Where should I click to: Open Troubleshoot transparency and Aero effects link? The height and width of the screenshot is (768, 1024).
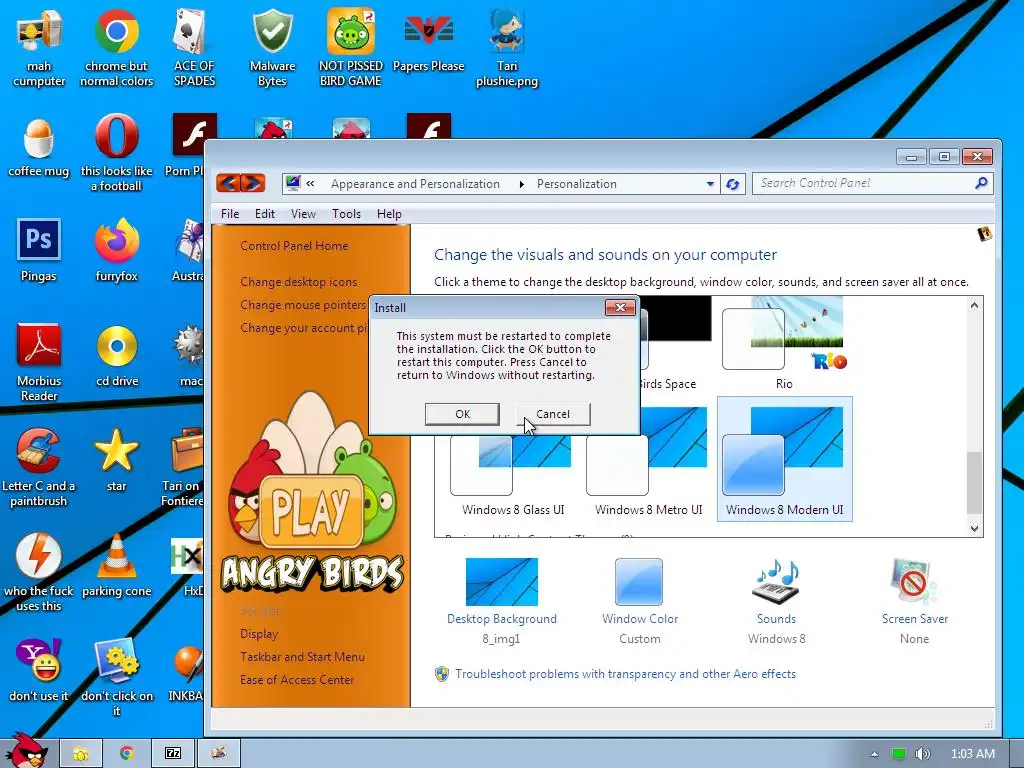point(625,673)
